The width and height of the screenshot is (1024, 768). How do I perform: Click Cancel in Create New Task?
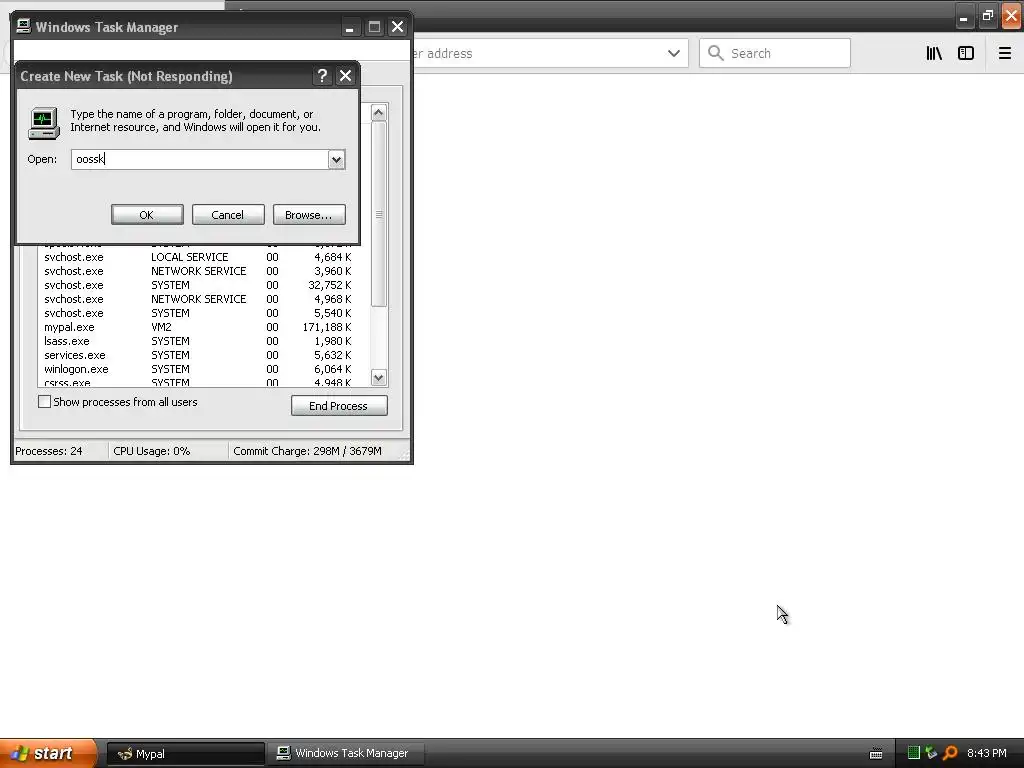pos(228,215)
